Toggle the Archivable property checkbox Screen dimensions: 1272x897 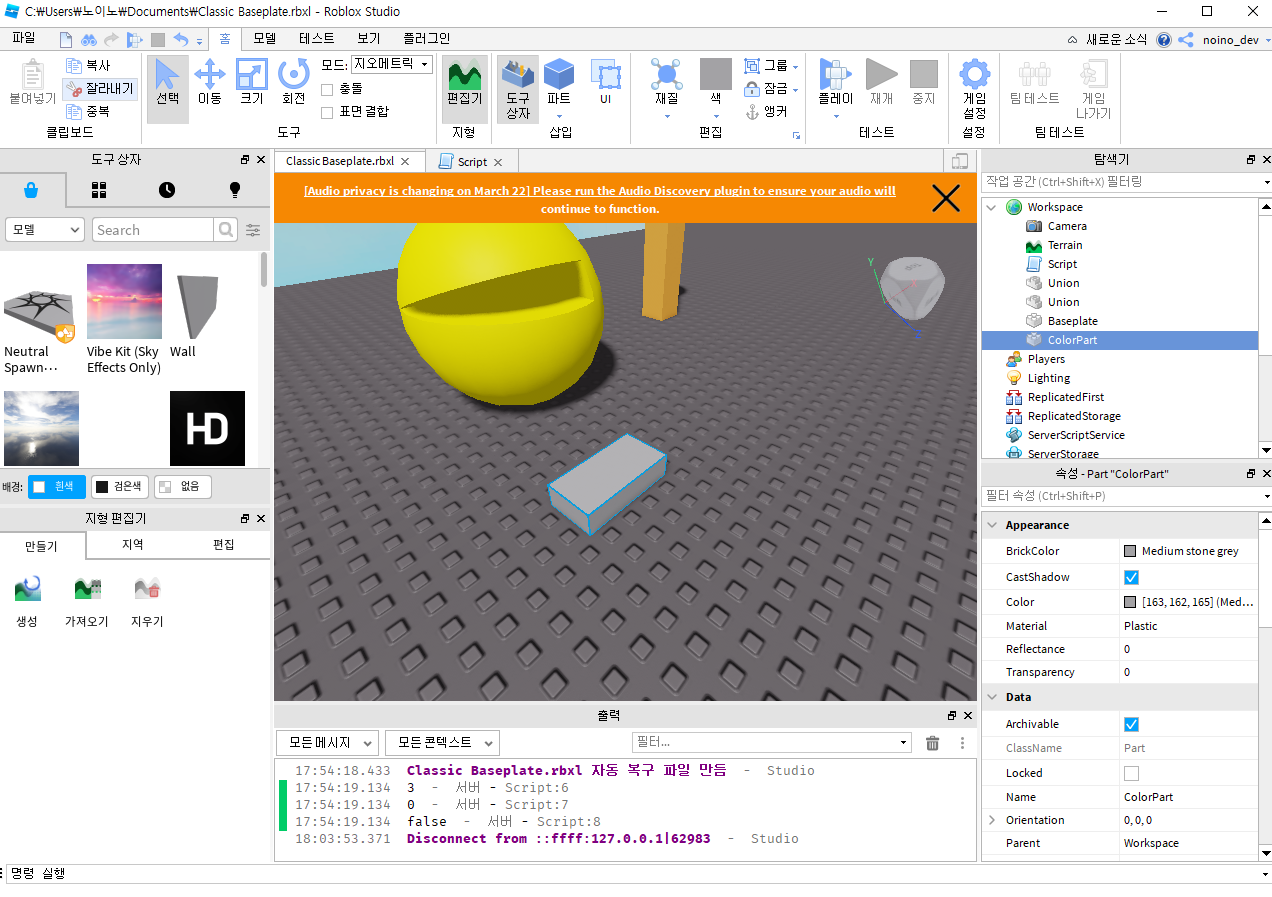pyautogui.click(x=1131, y=724)
